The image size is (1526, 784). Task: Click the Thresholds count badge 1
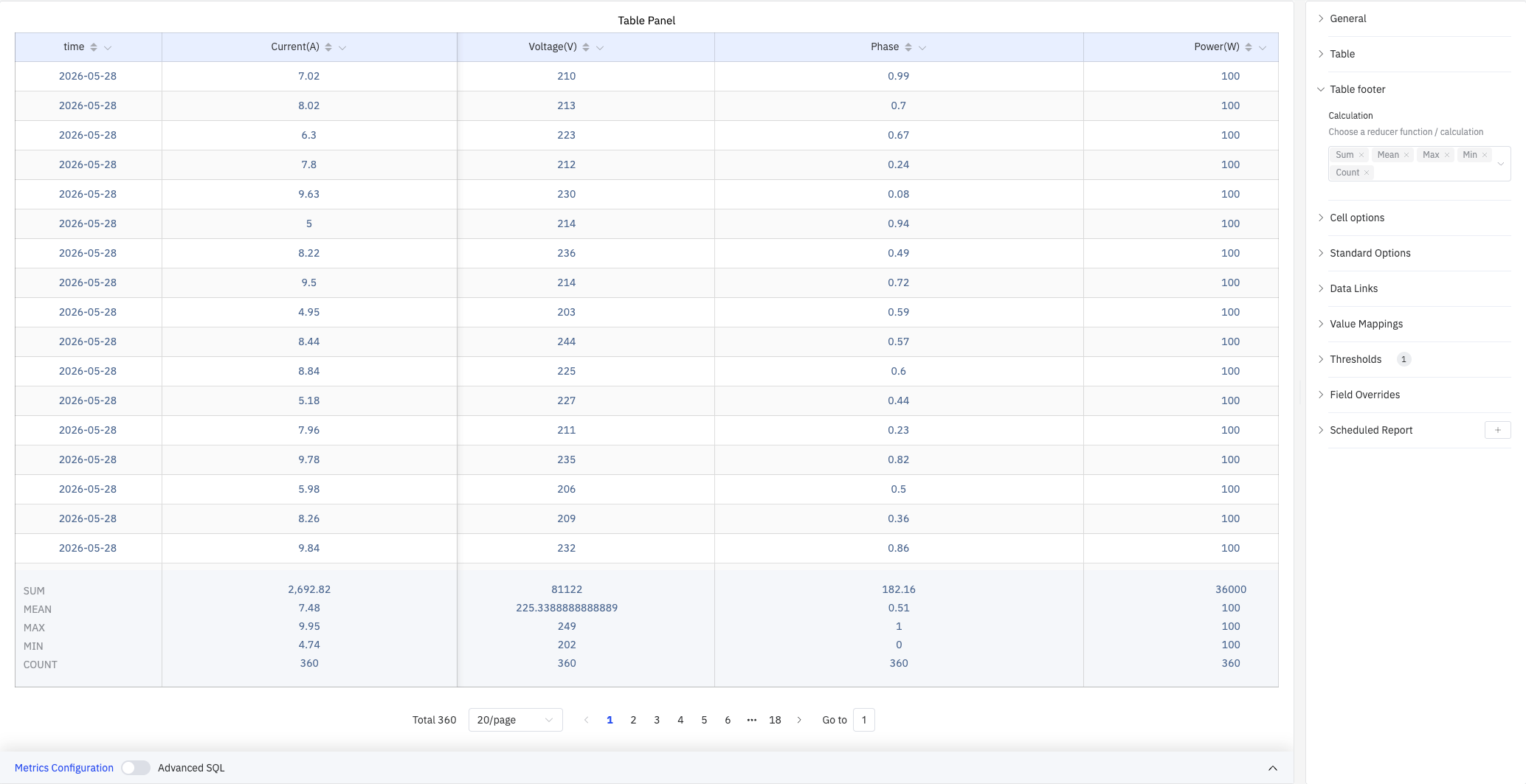[x=1404, y=359]
